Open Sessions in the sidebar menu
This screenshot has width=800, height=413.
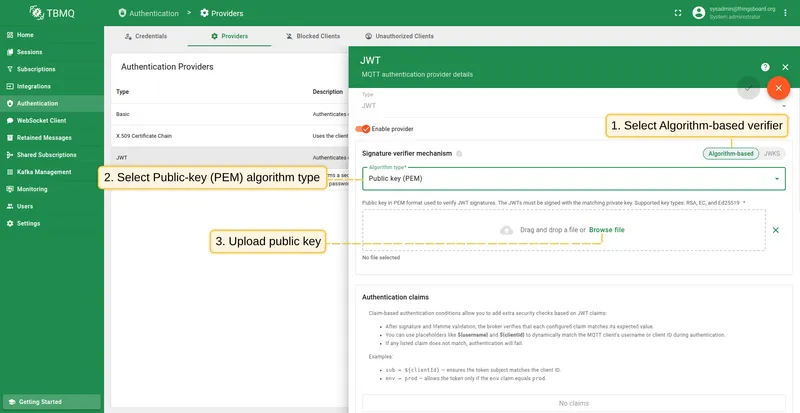(x=52, y=52)
